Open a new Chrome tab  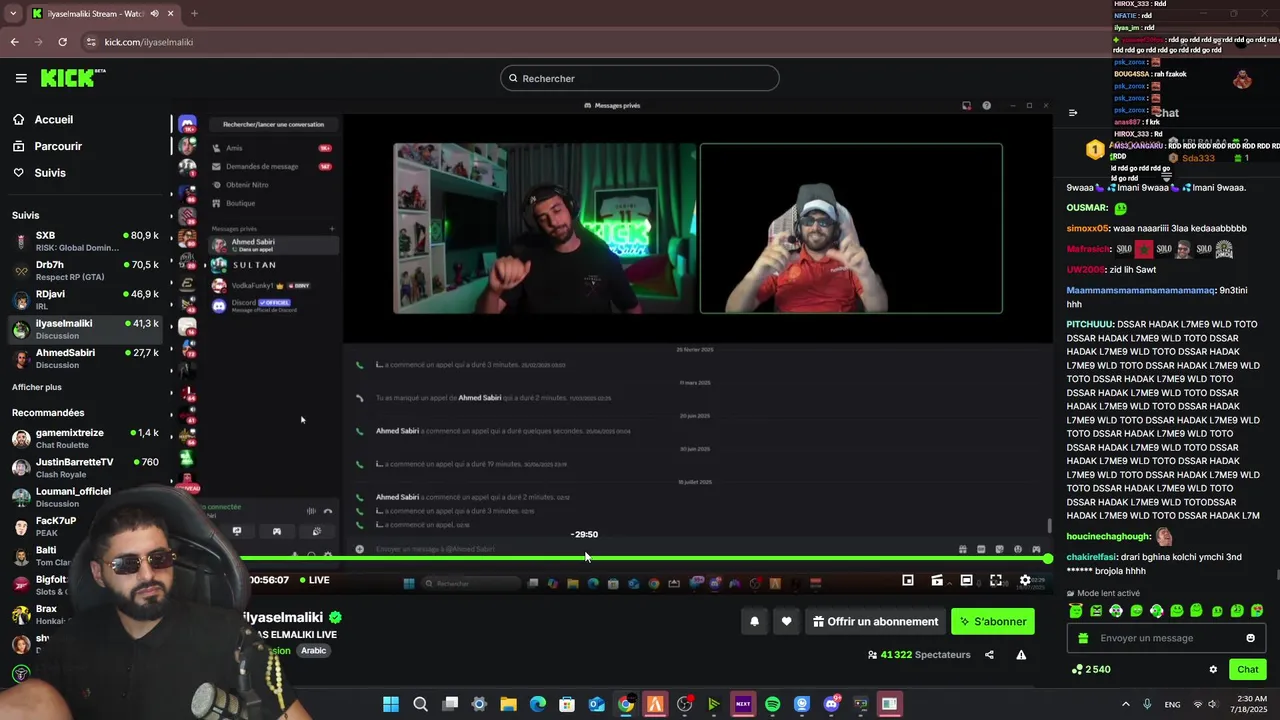(x=194, y=14)
